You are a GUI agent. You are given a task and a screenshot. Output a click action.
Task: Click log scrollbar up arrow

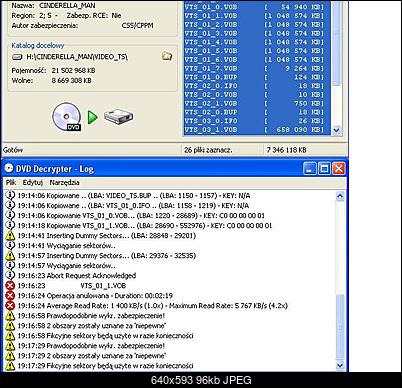(340, 196)
